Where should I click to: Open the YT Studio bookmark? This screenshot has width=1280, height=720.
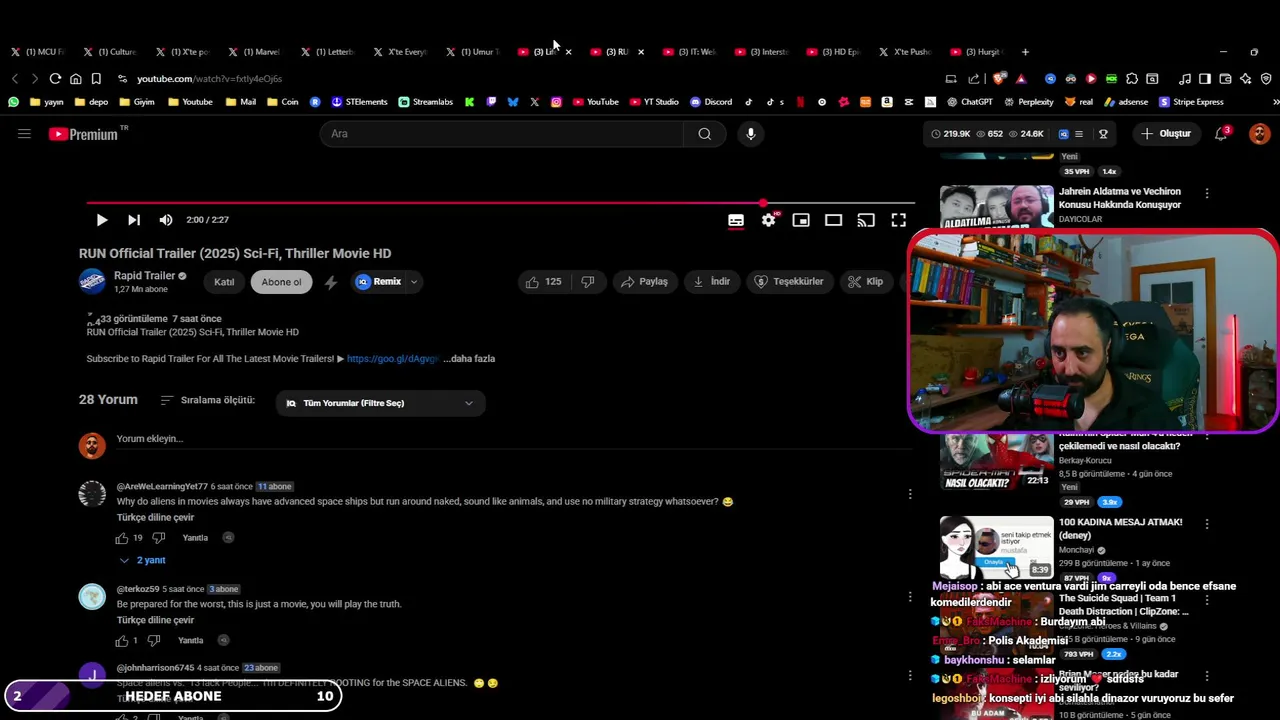point(655,102)
